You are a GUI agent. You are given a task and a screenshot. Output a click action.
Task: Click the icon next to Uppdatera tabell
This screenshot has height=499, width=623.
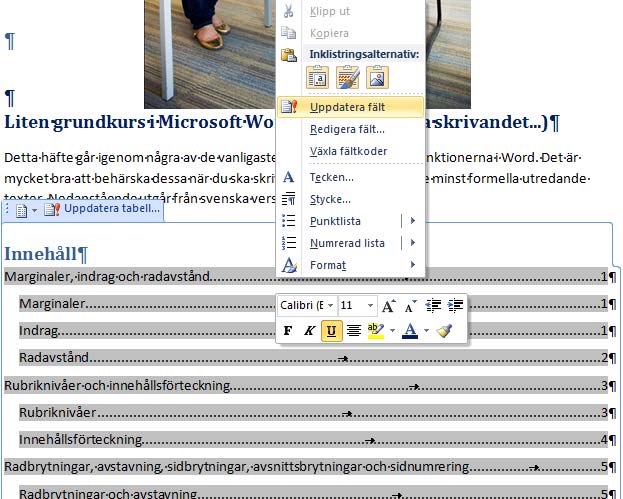click(x=52, y=209)
